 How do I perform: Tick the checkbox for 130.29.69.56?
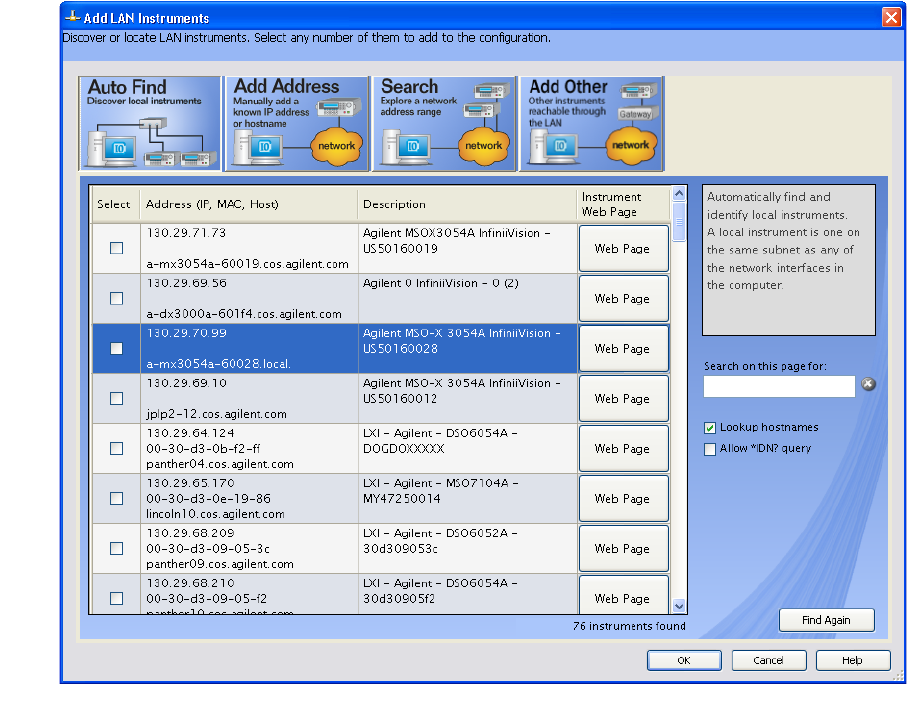(116, 298)
